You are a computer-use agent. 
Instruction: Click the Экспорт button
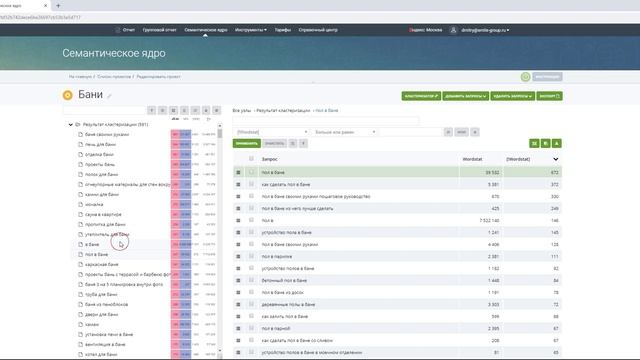coord(549,96)
